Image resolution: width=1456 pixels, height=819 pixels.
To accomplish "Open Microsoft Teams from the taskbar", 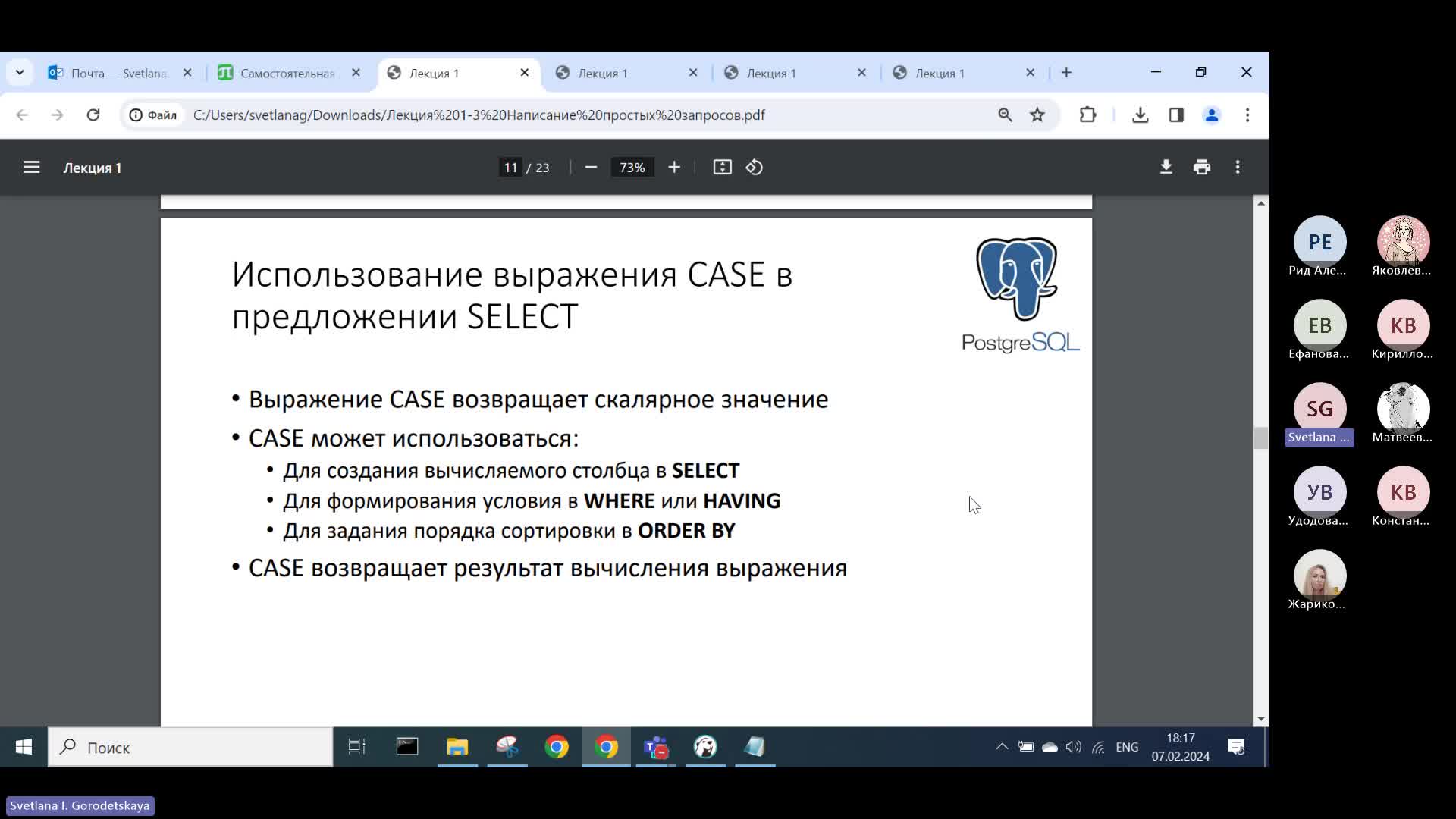I will tap(656, 747).
